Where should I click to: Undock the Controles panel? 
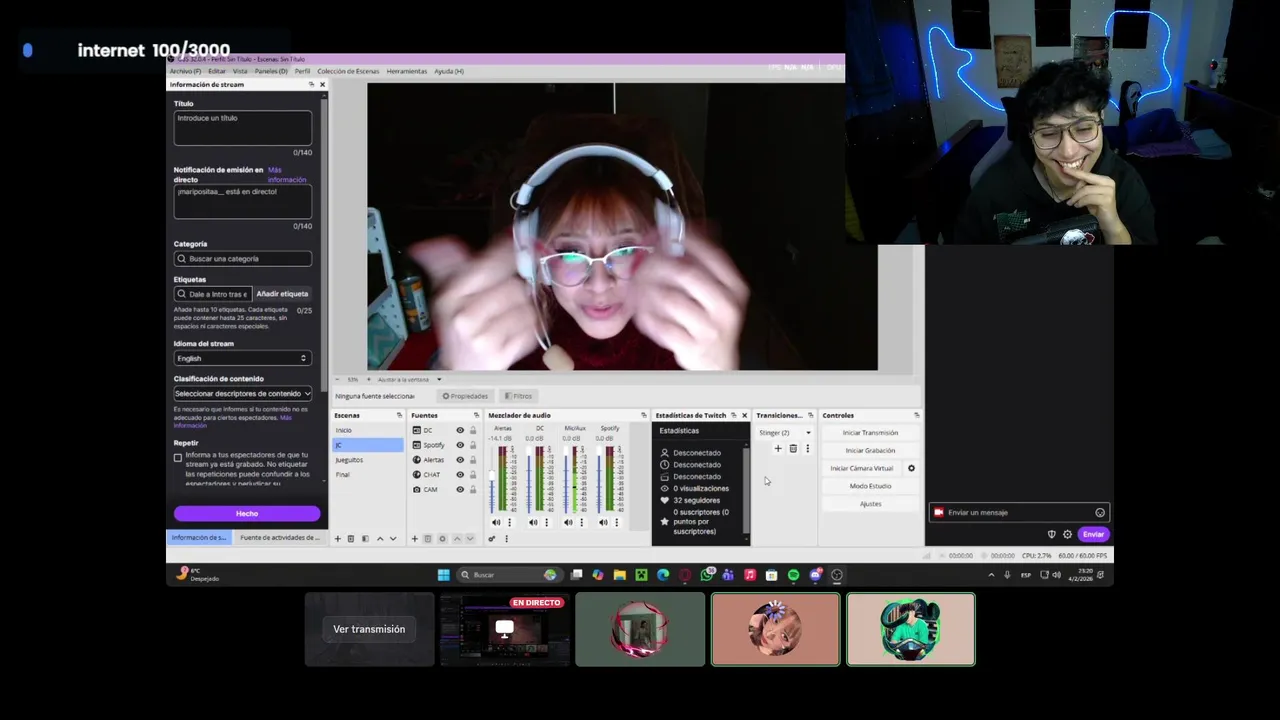pos(916,415)
